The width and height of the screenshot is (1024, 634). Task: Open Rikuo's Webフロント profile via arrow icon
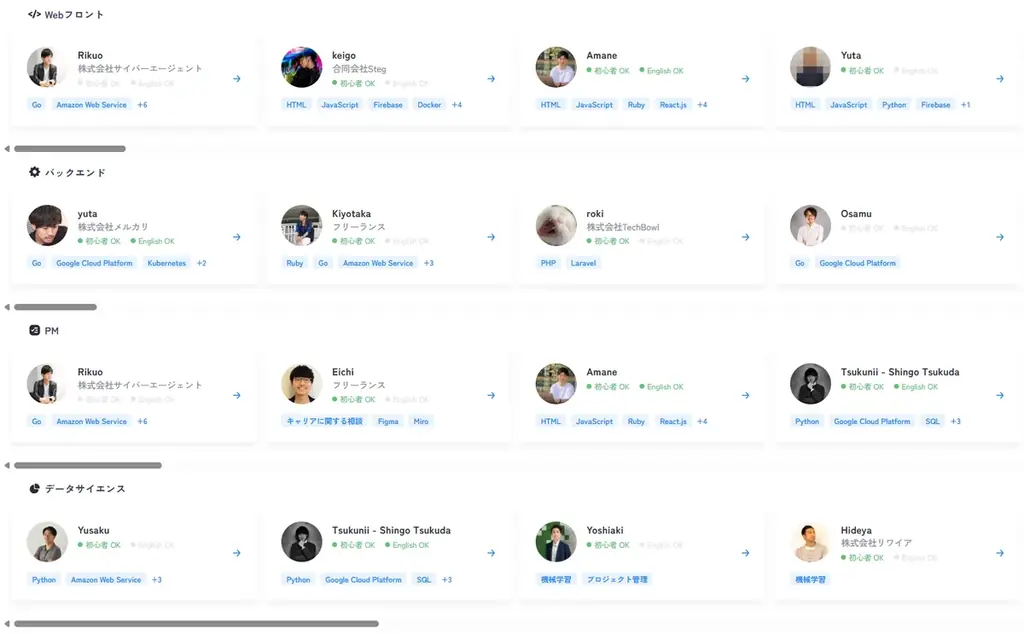(x=237, y=79)
